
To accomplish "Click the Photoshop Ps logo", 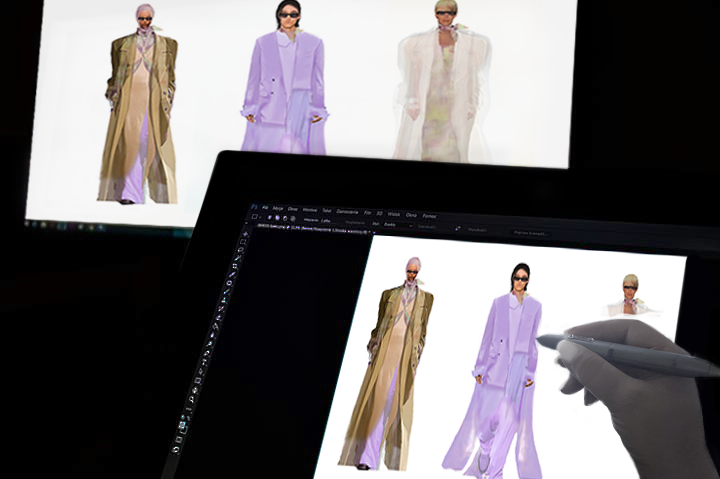I will 253,207.
